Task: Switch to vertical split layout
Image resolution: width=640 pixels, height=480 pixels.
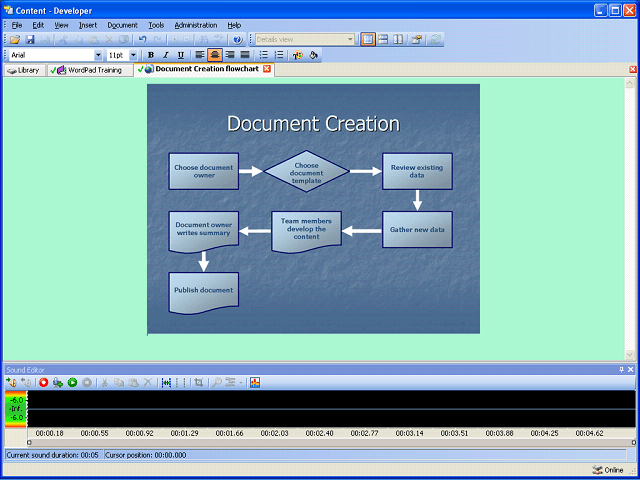Action: pyautogui.click(x=398, y=40)
